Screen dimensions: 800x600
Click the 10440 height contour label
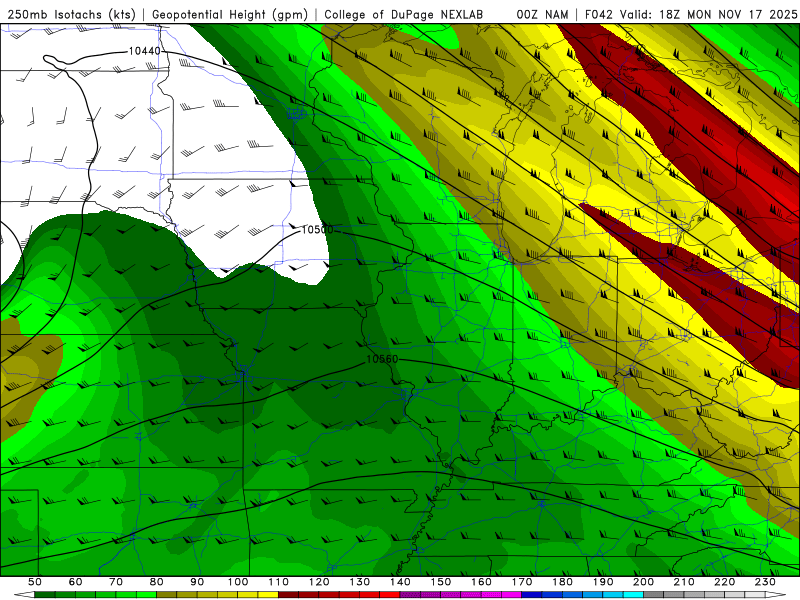[144, 51]
